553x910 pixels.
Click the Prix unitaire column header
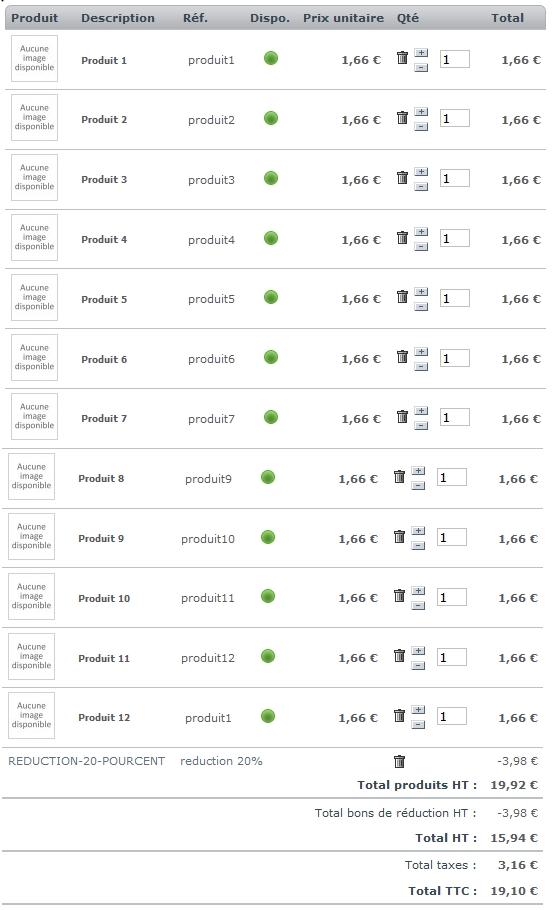[x=343, y=18]
